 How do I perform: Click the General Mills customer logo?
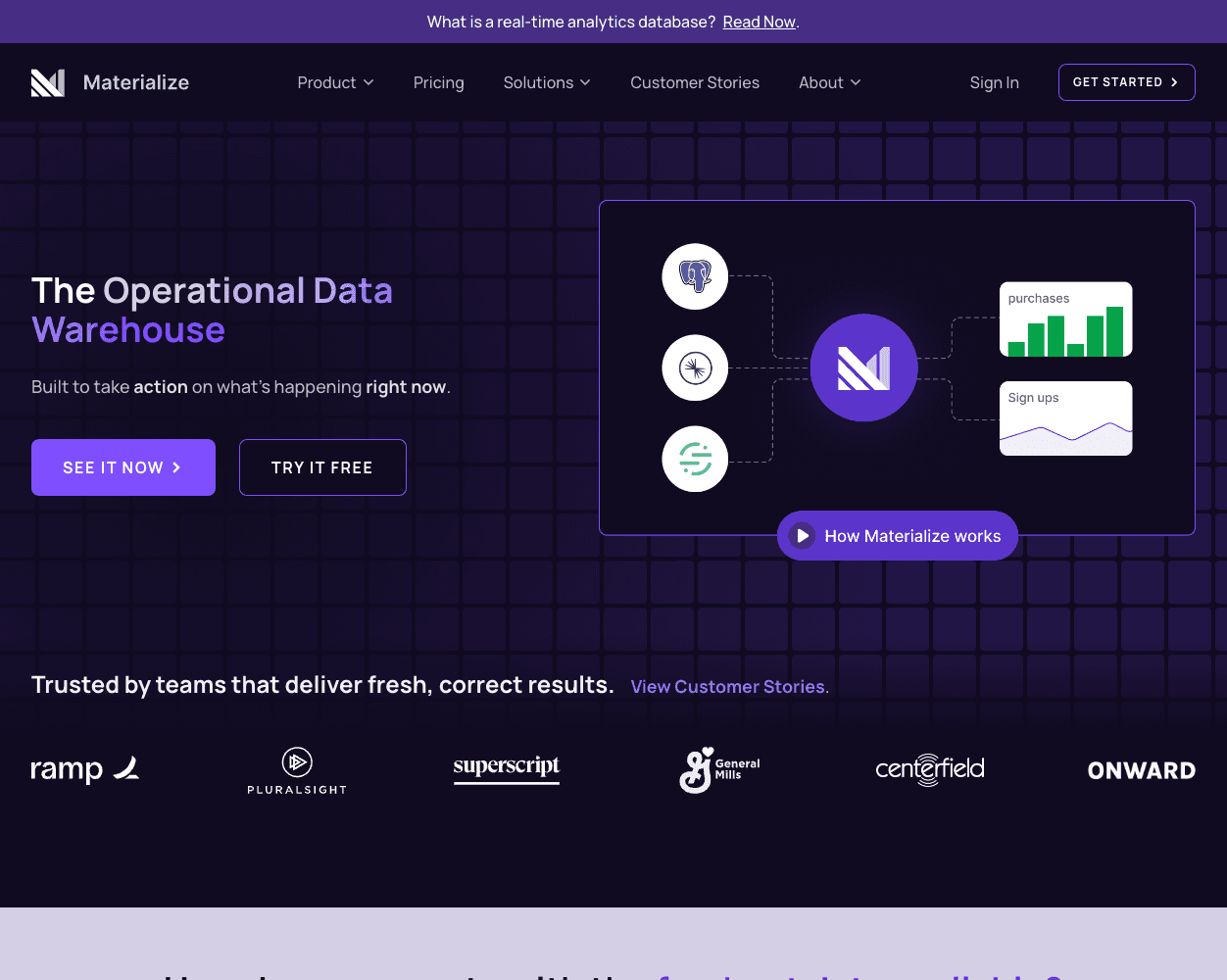719,770
